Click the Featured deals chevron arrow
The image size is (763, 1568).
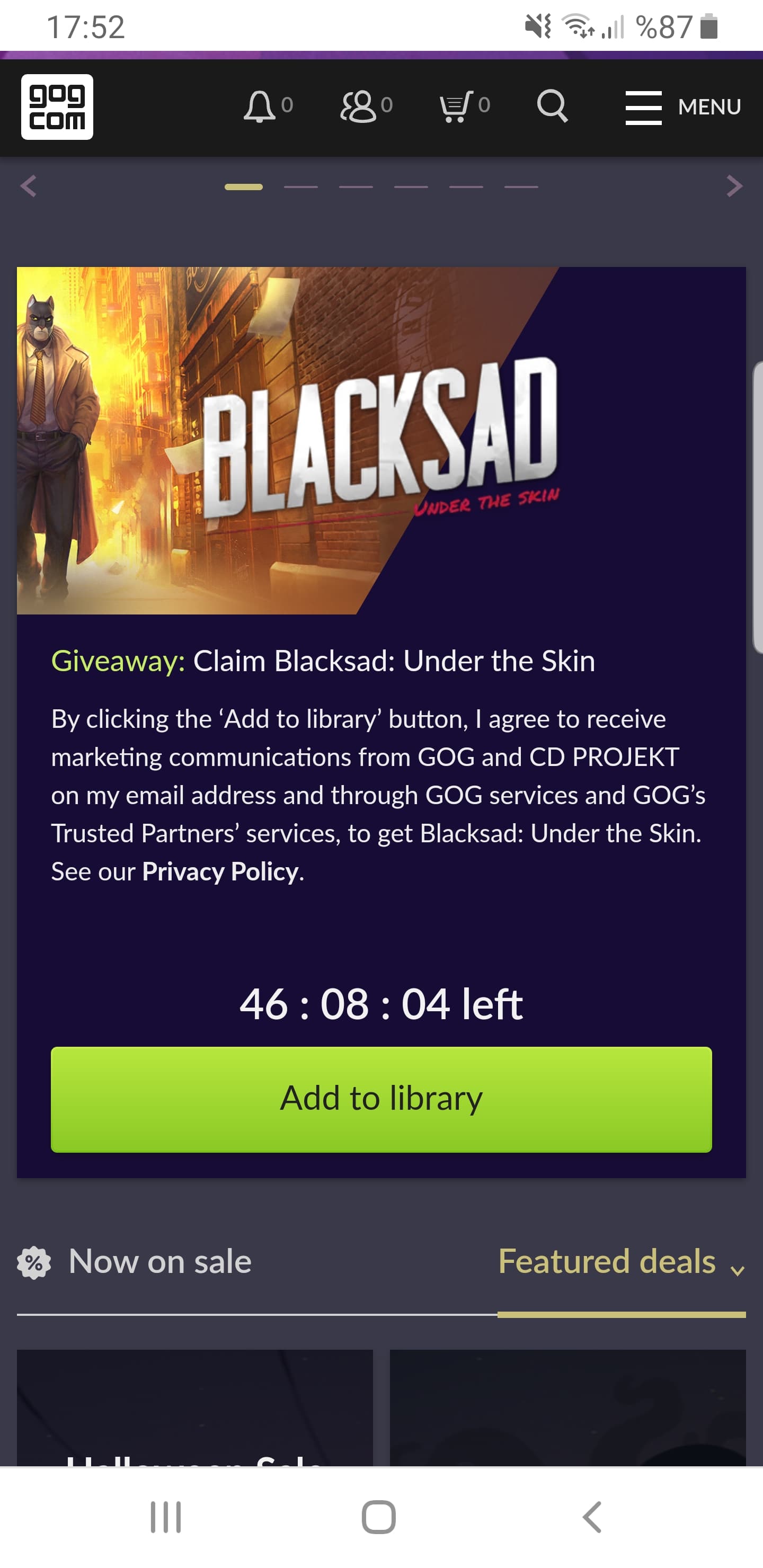738,1270
